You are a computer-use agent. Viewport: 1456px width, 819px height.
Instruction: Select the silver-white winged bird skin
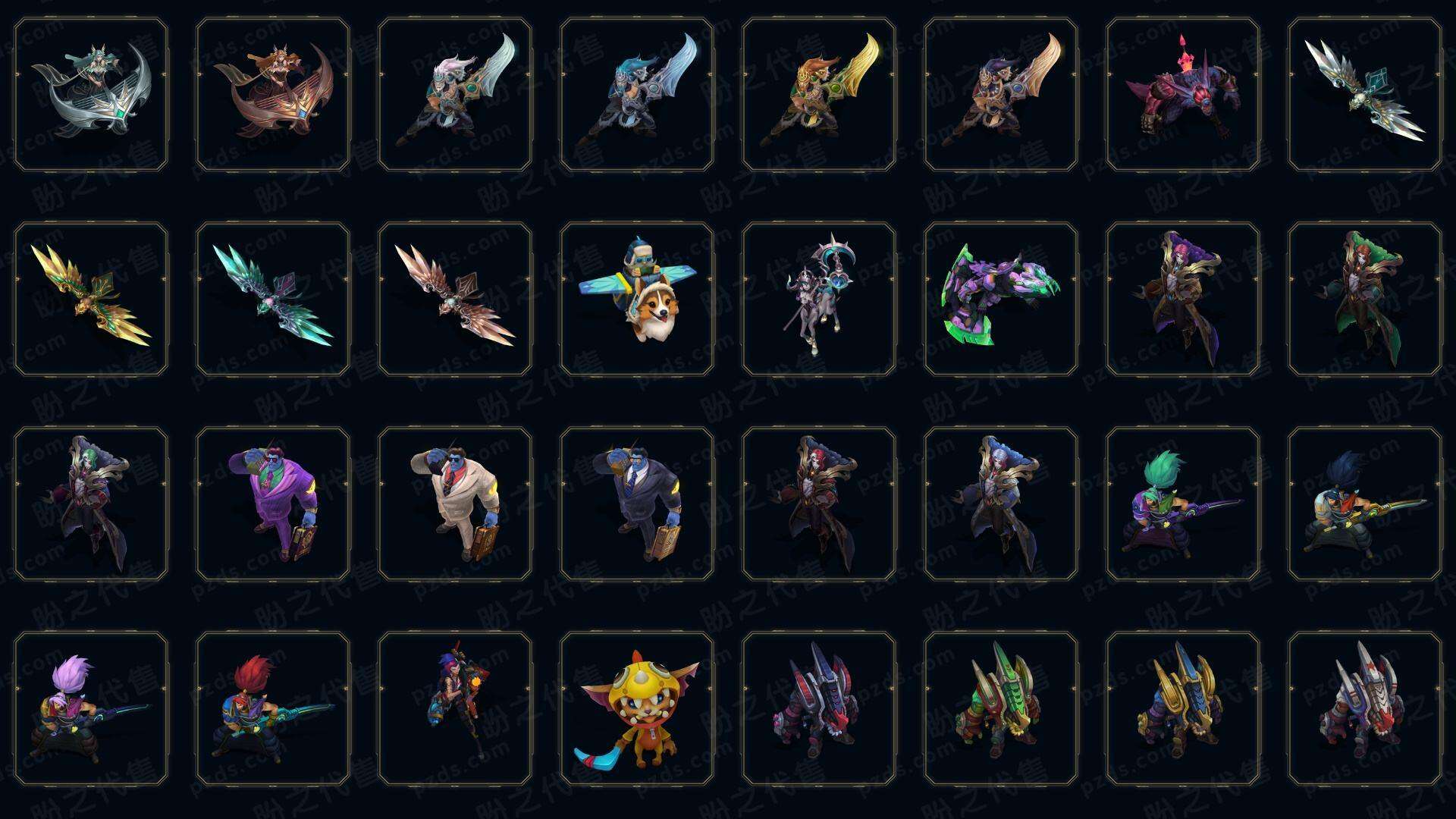(1365, 95)
